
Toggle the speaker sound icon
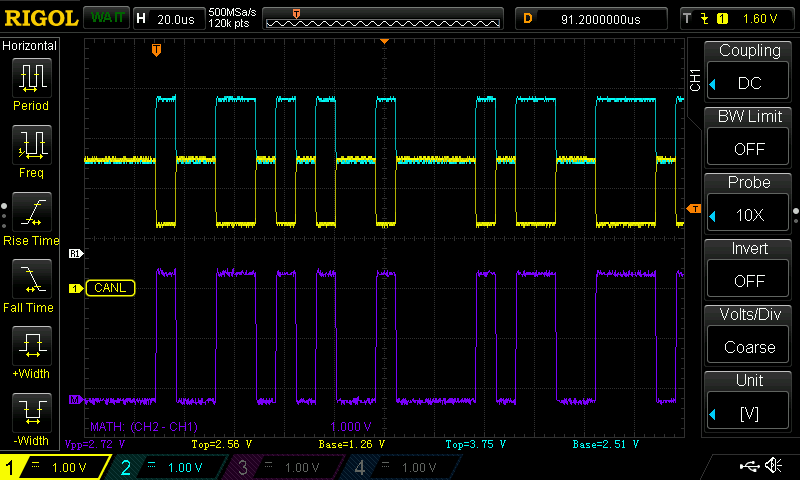coord(774,465)
